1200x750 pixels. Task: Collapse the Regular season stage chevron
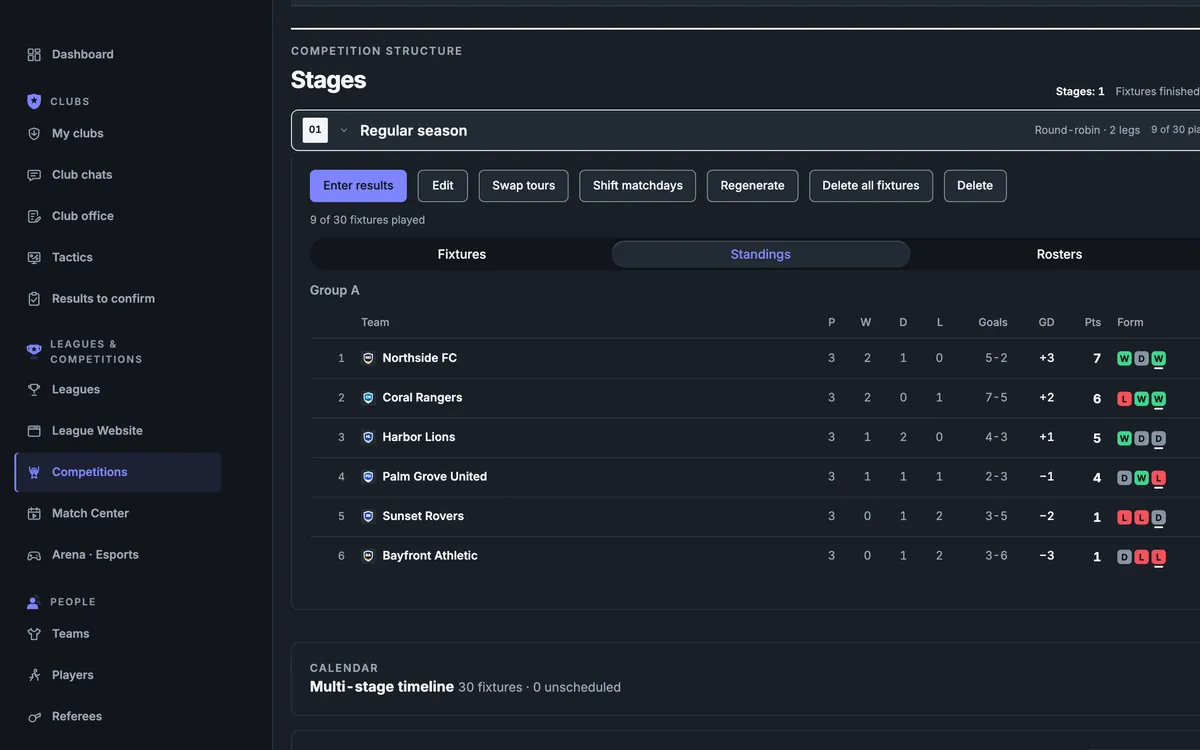click(344, 130)
